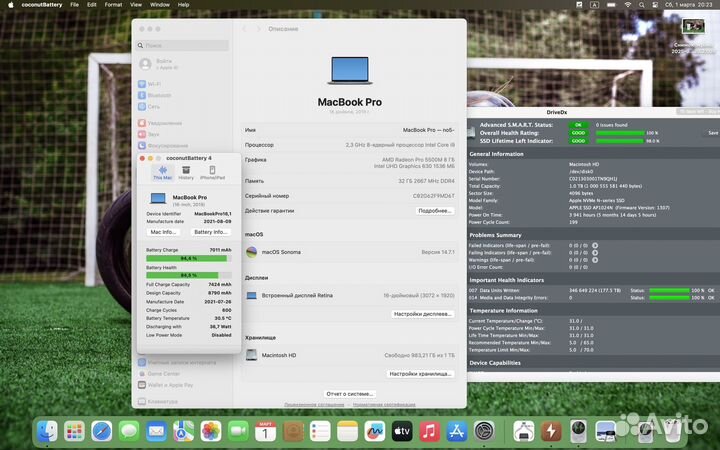Select This Mac tab in coconutBattery
This screenshot has height=450, width=720.
pyautogui.click(x=163, y=173)
